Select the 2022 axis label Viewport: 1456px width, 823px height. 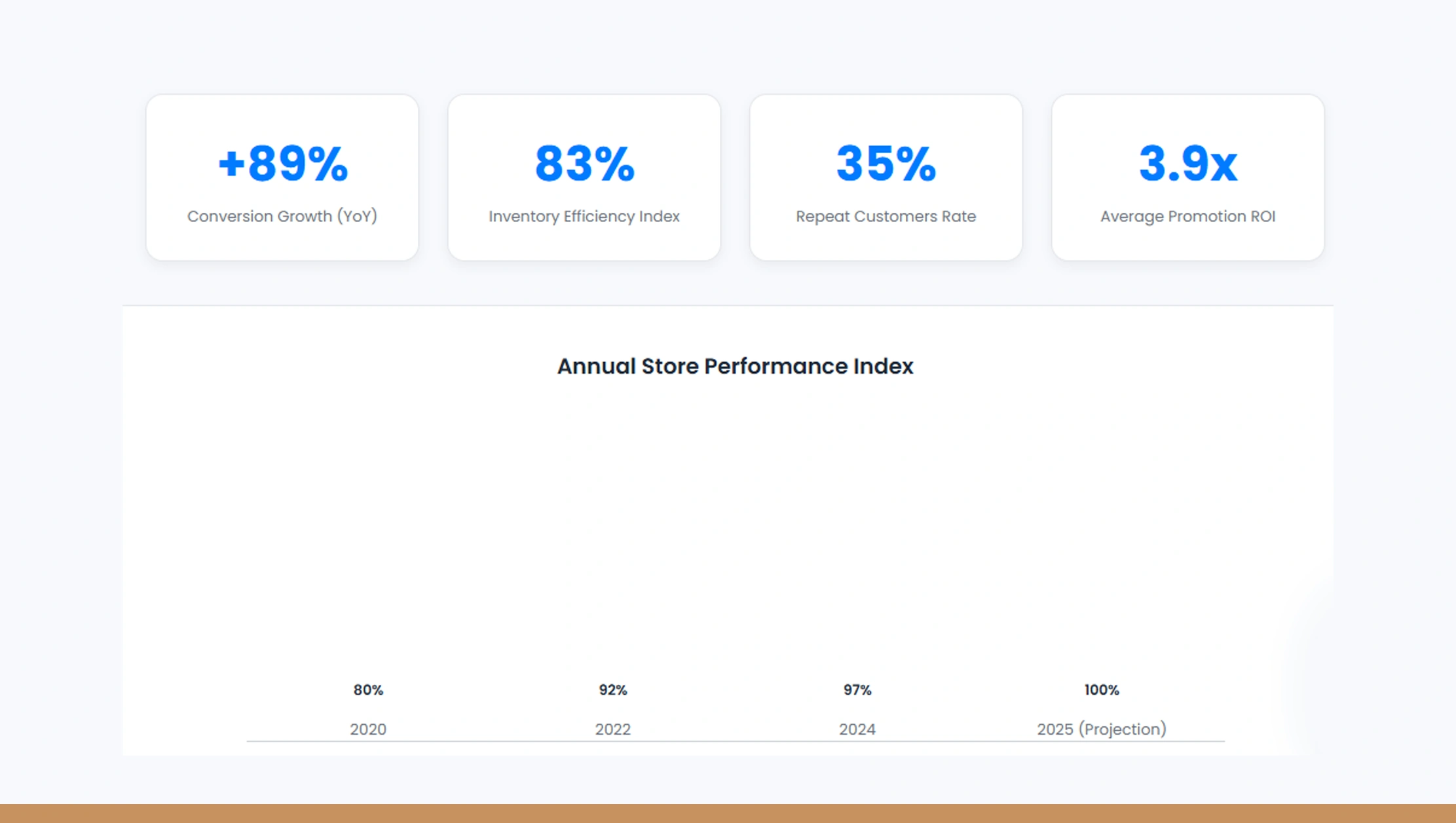click(x=612, y=729)
